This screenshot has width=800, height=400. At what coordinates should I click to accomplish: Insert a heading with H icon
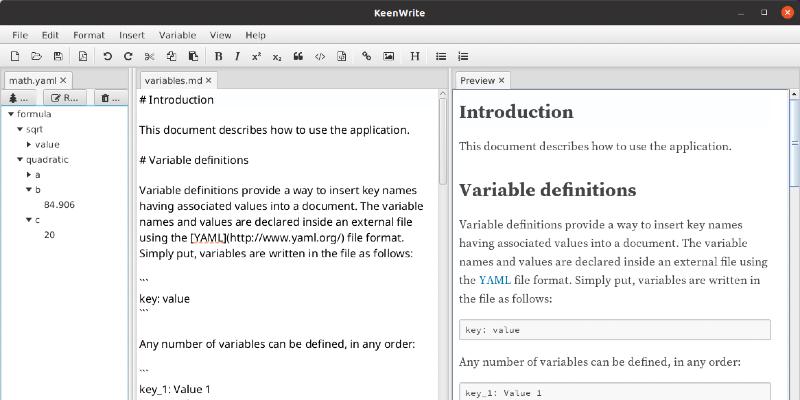(x=415, y=56)
